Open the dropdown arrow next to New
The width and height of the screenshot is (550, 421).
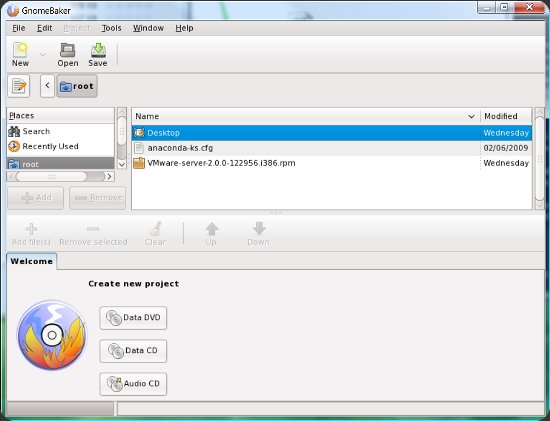click(43, 55)
